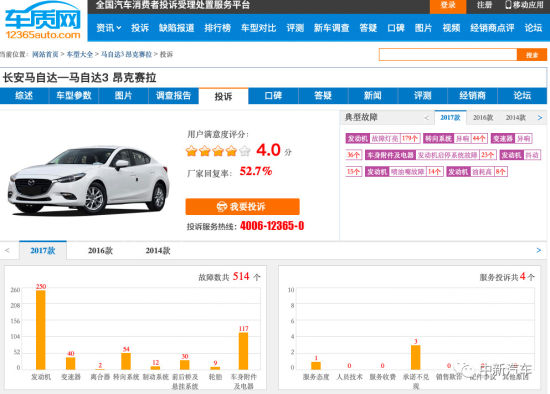Click the orange 搜索 button

point(532,55)
